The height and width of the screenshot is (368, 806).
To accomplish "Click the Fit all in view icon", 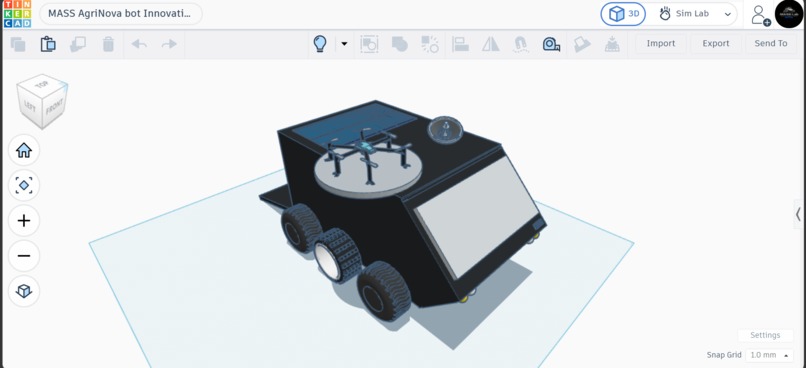I will click(x=24, y=186).
